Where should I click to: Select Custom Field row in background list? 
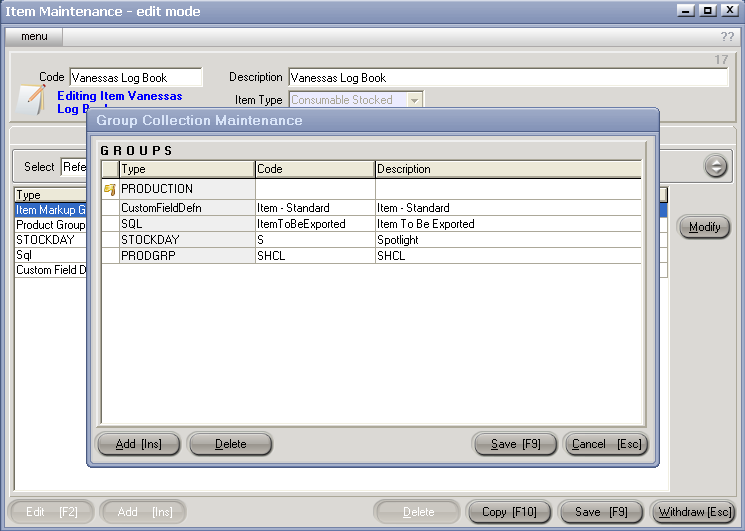[51, 270]
